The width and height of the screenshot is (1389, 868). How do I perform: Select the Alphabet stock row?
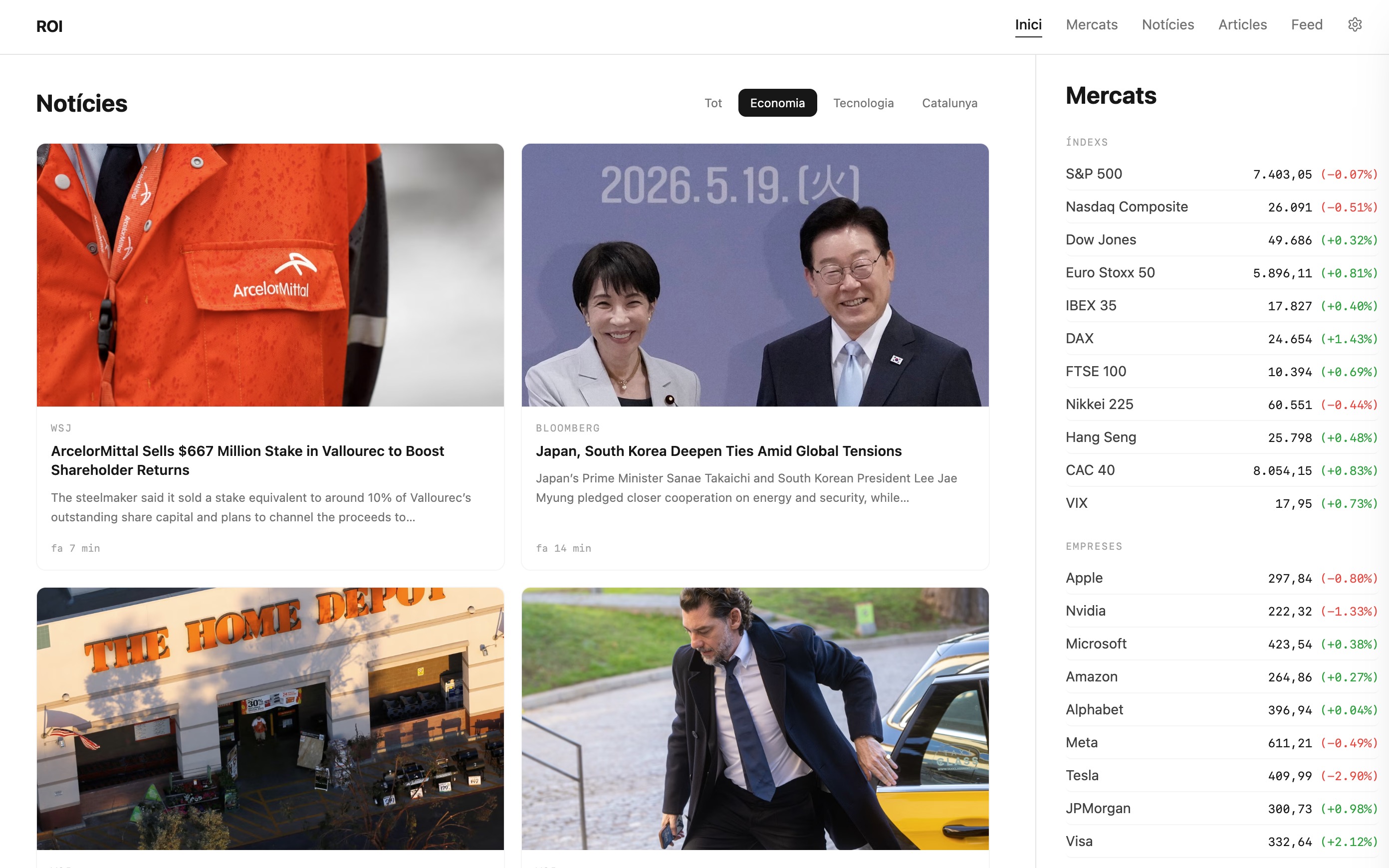coord(1221,709)
